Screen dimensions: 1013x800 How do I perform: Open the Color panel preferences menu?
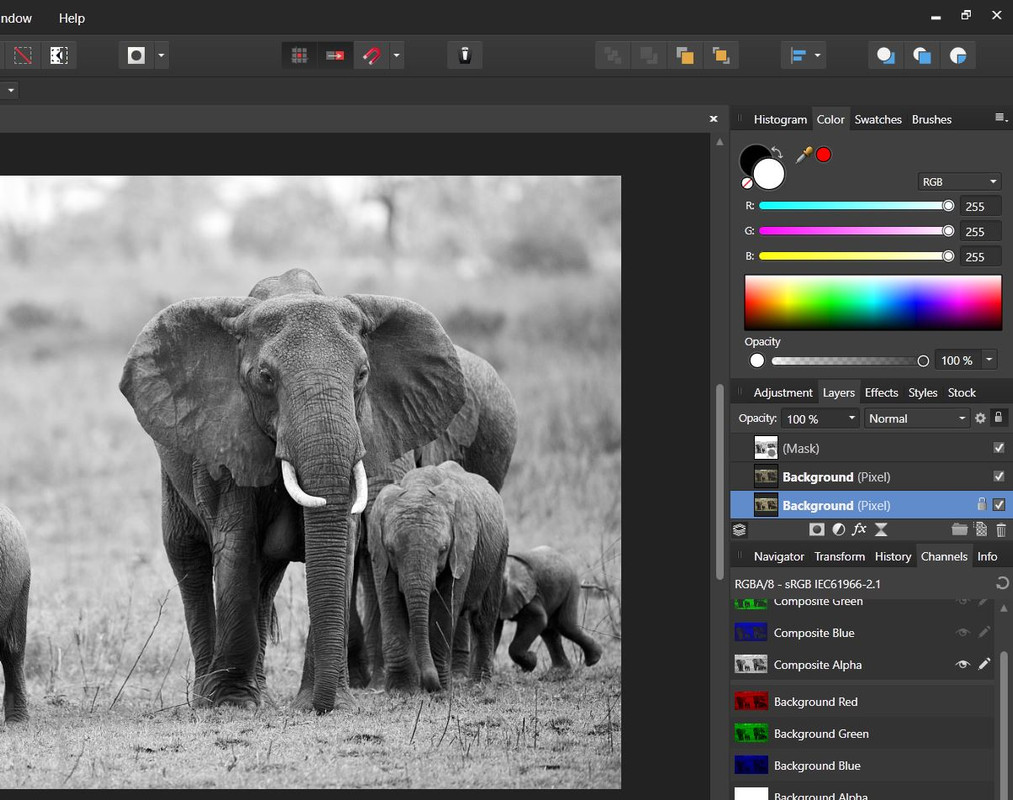[x=1001, y=118]
